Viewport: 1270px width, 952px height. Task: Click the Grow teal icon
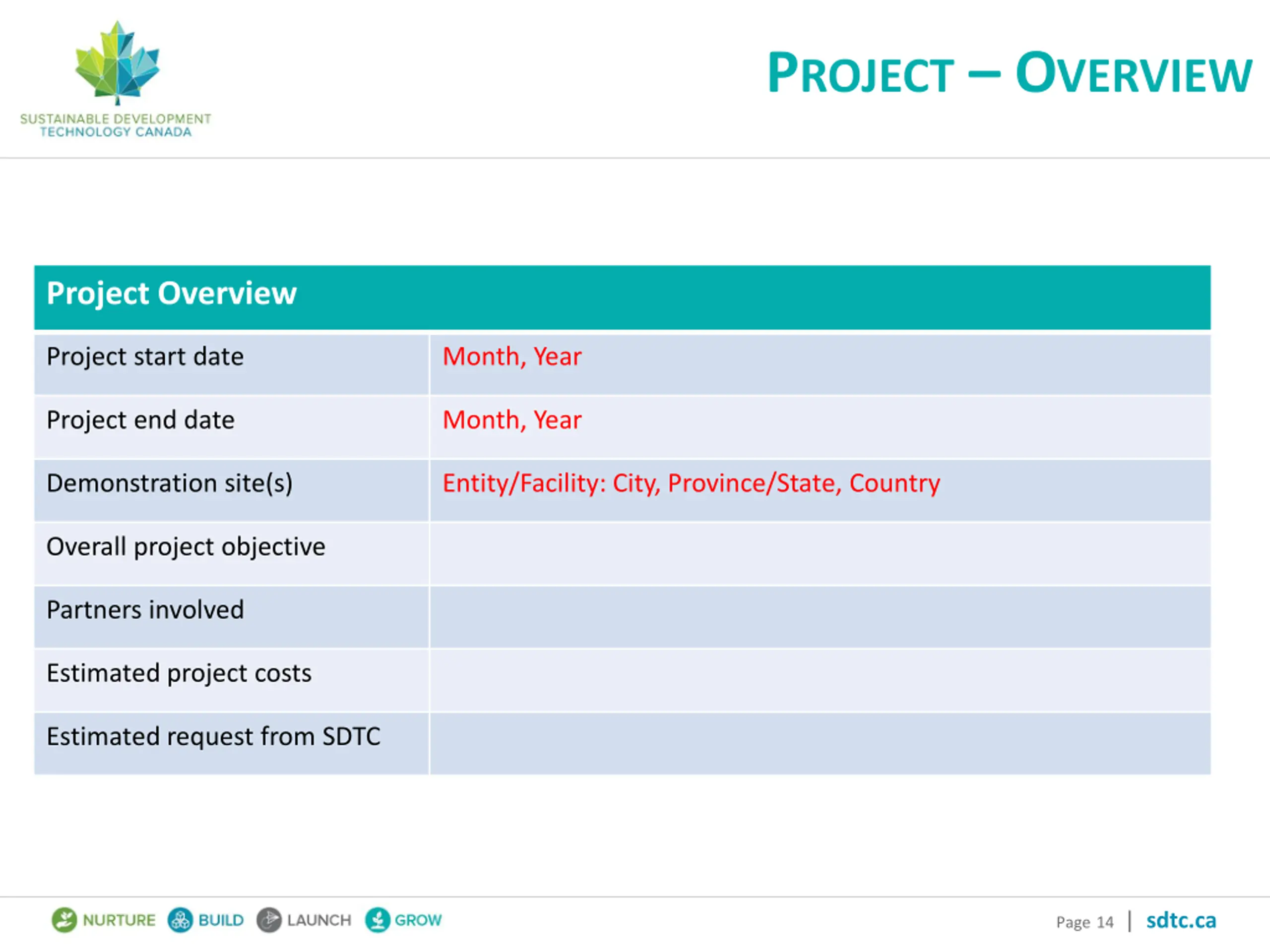click(x=377, y=920)
